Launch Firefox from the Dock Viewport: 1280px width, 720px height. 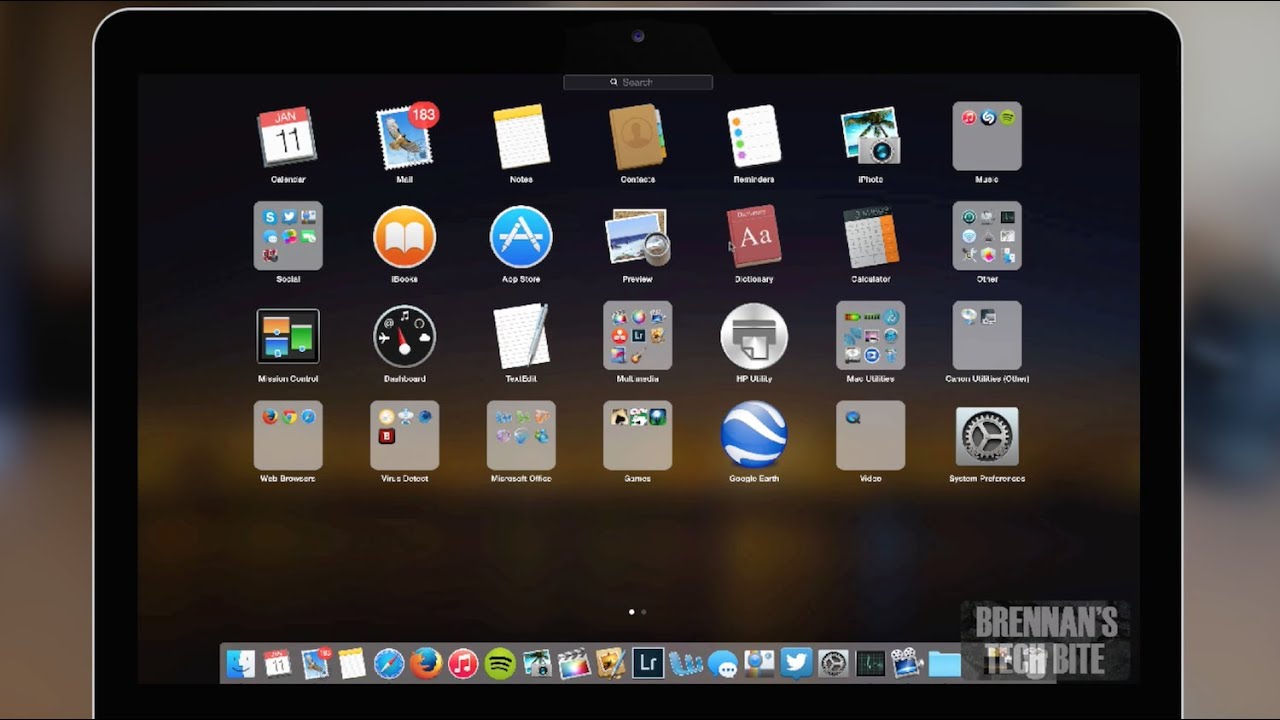coord(426,663)
